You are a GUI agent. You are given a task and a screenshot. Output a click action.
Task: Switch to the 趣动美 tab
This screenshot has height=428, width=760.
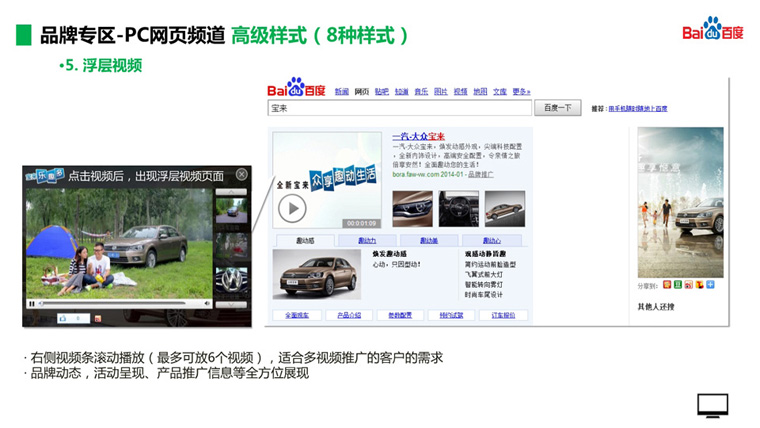click(429, 240)
